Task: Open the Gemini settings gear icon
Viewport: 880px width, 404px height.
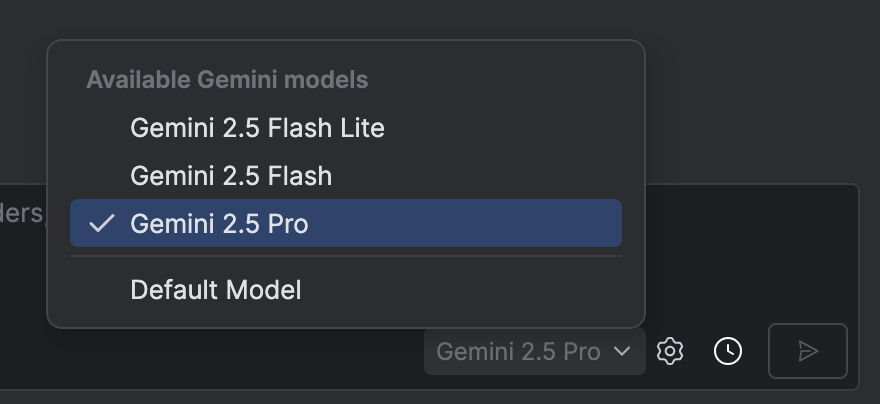Action: pyautogui.click(x=670, y=351)
